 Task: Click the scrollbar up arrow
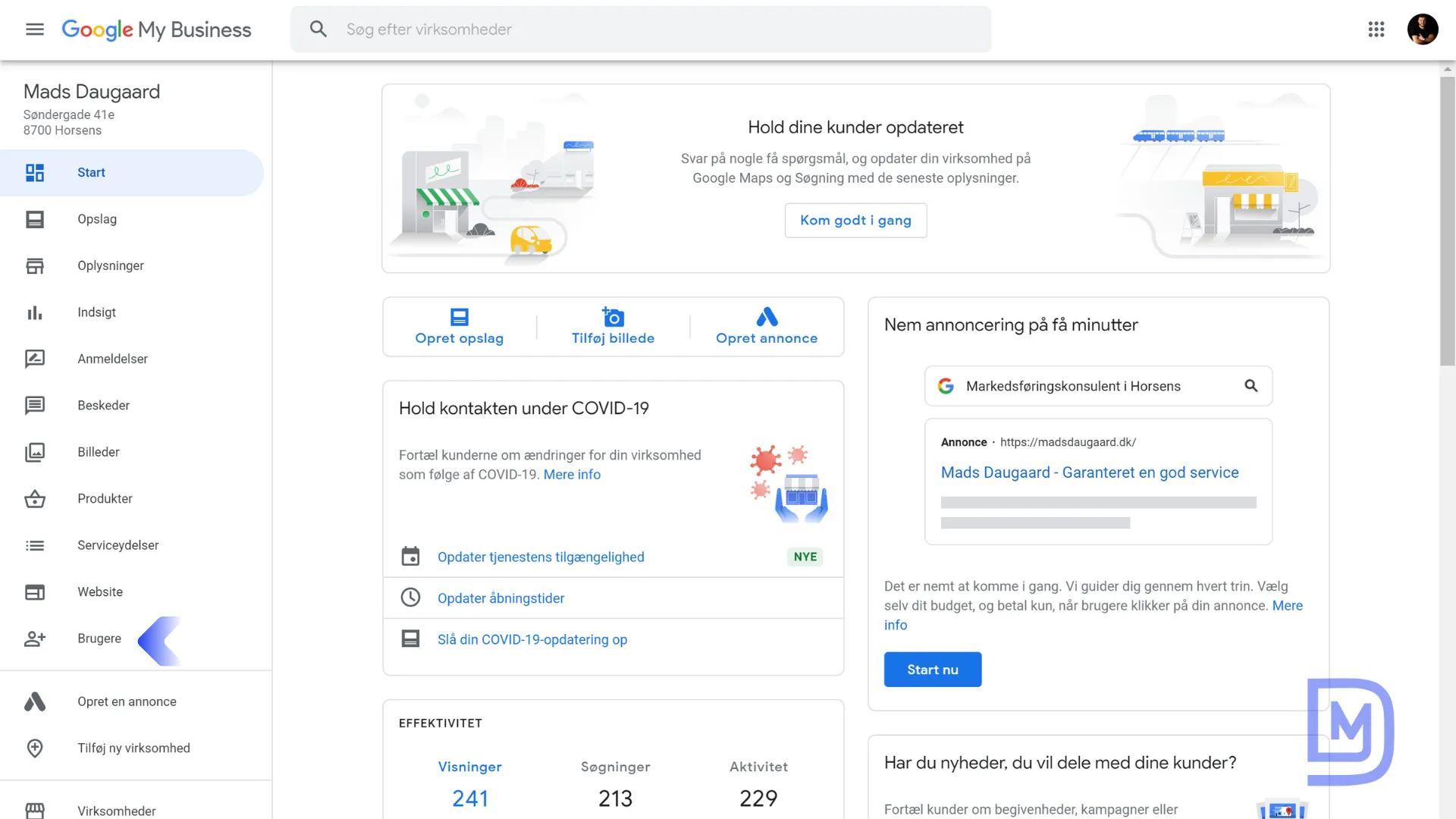(x=1448, y=69)
